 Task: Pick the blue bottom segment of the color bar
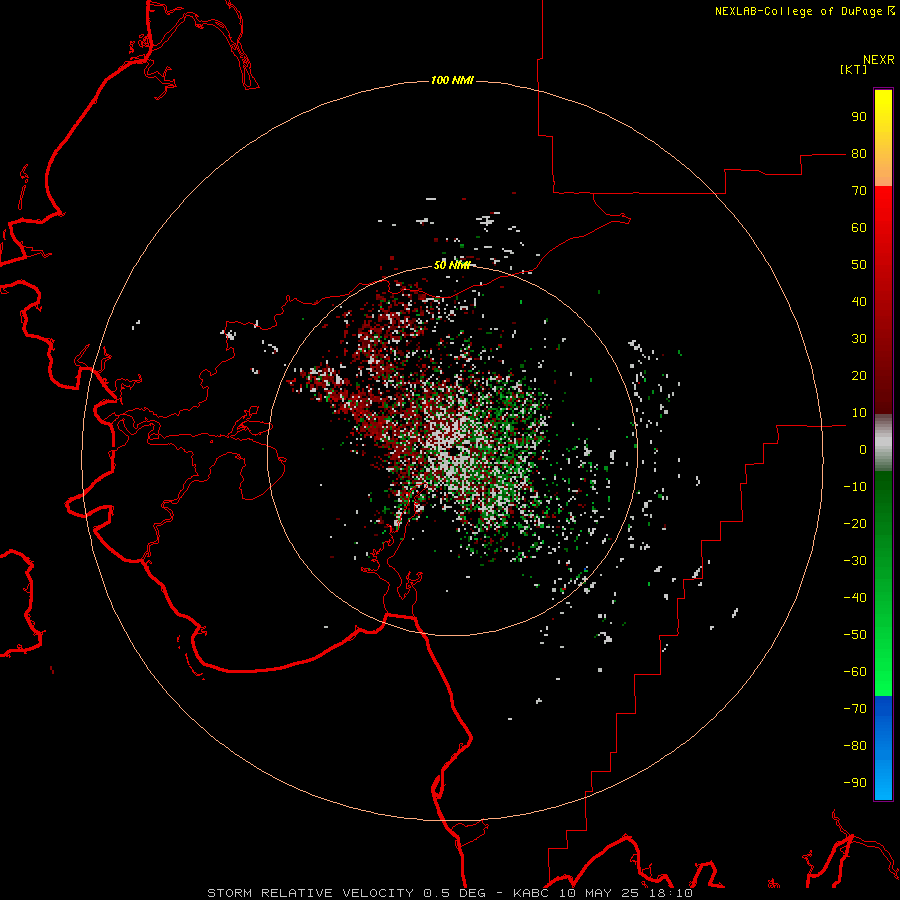tap(883, 747)
